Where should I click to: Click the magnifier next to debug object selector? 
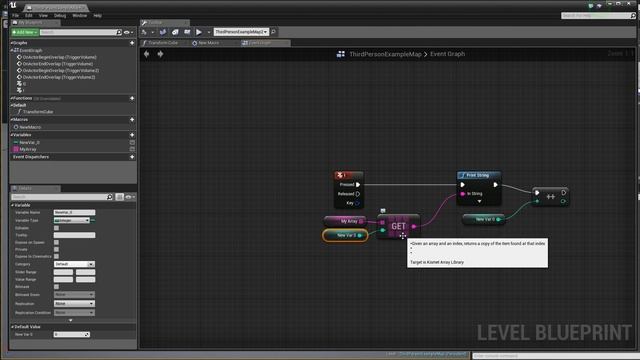pyautogui.click(x=273, y=32)
